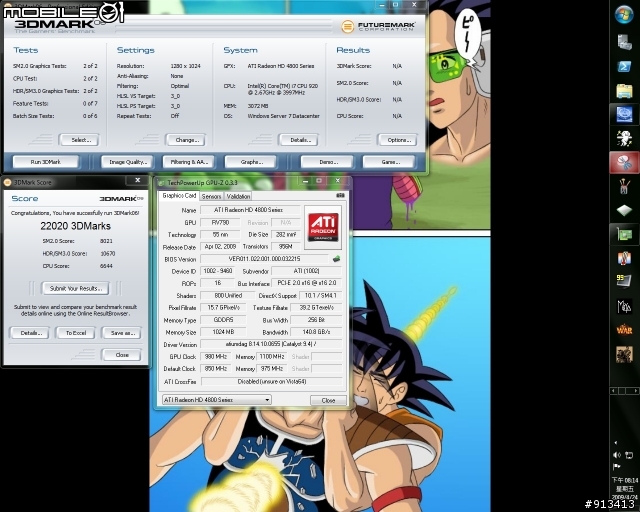Open the pencil-holder icon on the taskbar
Screen dimensions: 640x512
(624, 186)
